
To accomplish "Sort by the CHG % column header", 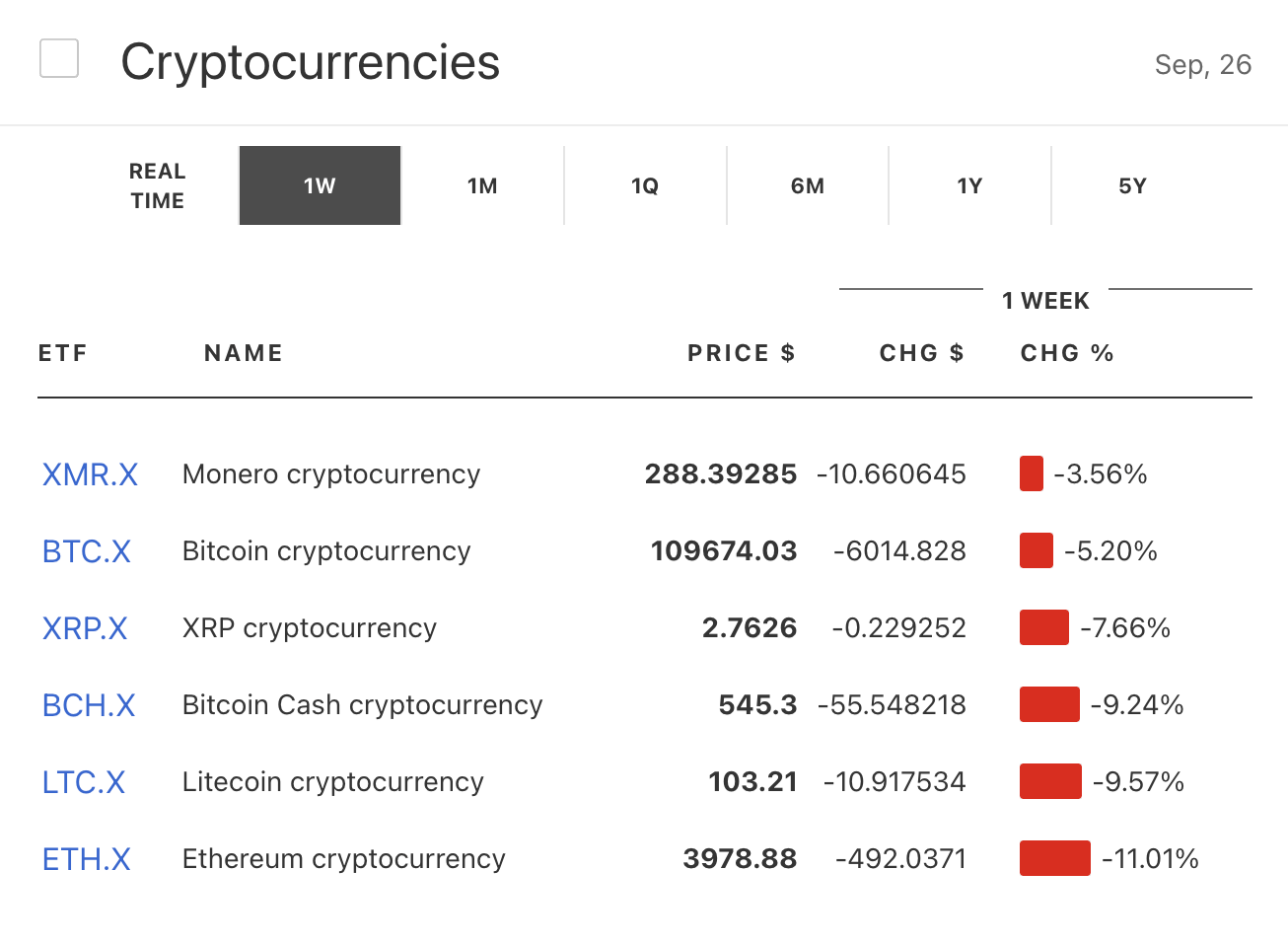I will (1067, 353).
